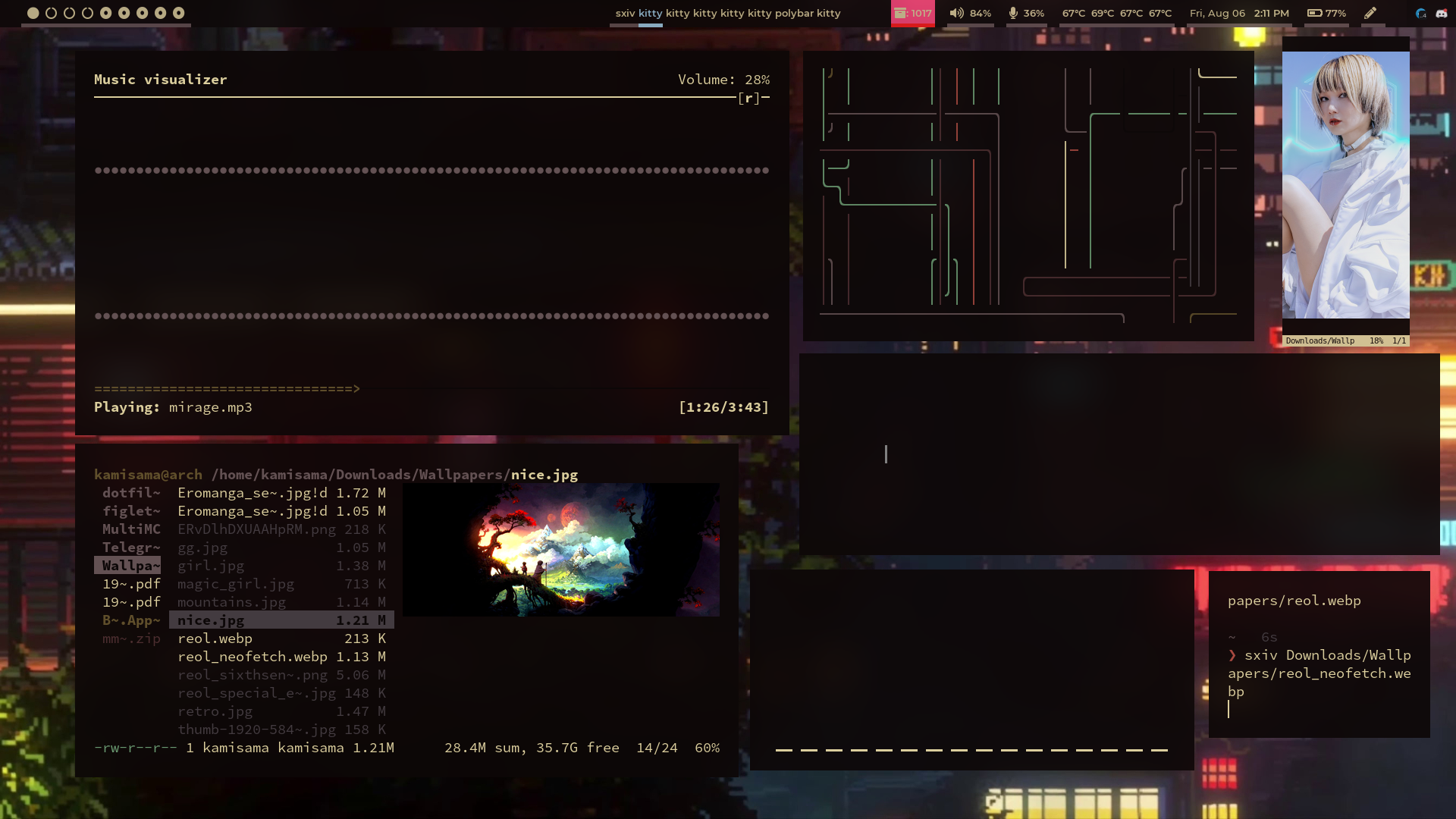Select the filled first workspace dot
The height and width of the screenshot is (819, 1456).
[x=32, y=12]
